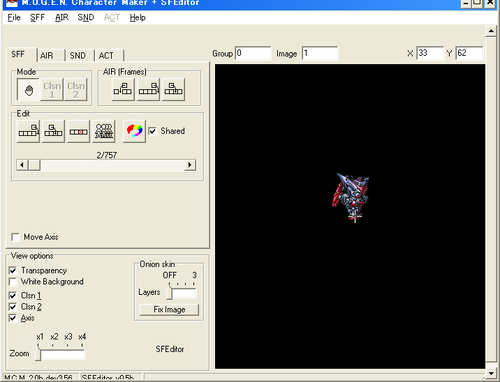Select the Clsn 2 mode button
This screenshot has height=382, width=500.
76,90
